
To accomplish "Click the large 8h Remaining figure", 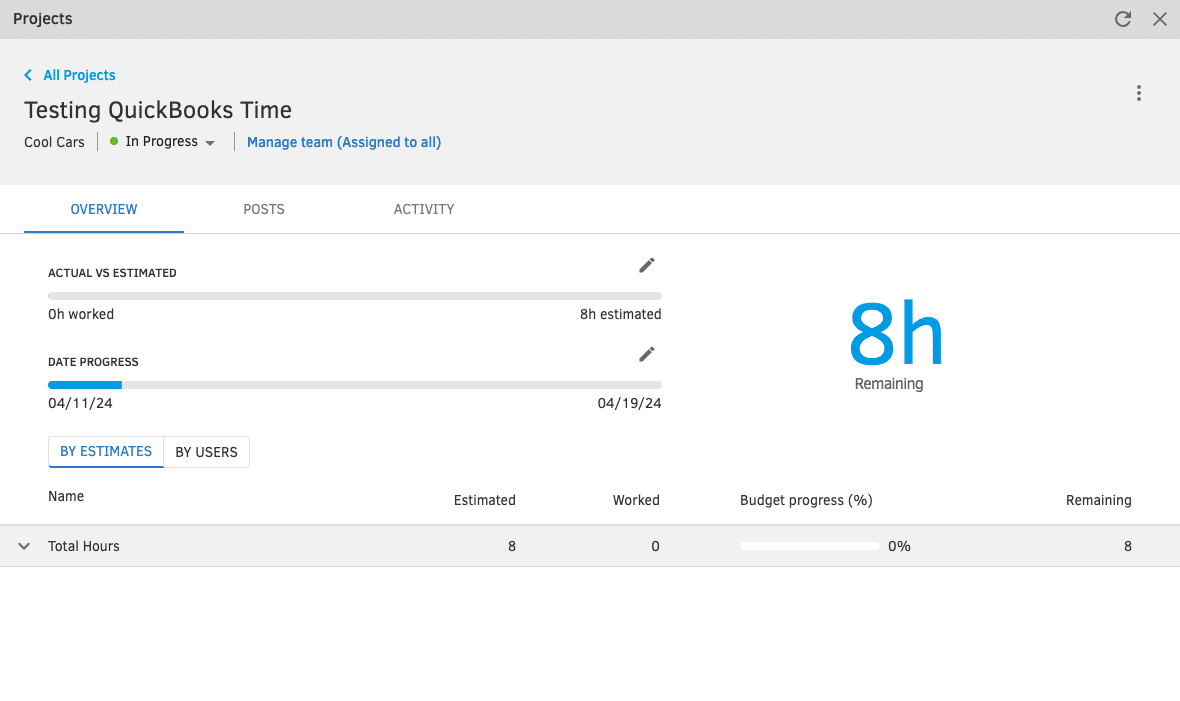I will (x=896, y=333).
